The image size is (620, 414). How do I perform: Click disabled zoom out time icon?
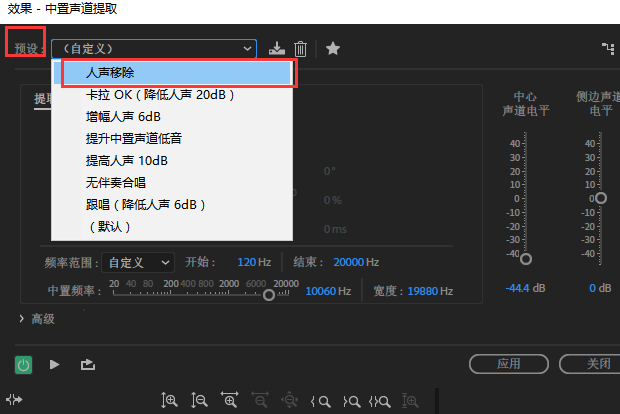pyautogui.click(x=260, y=400)
